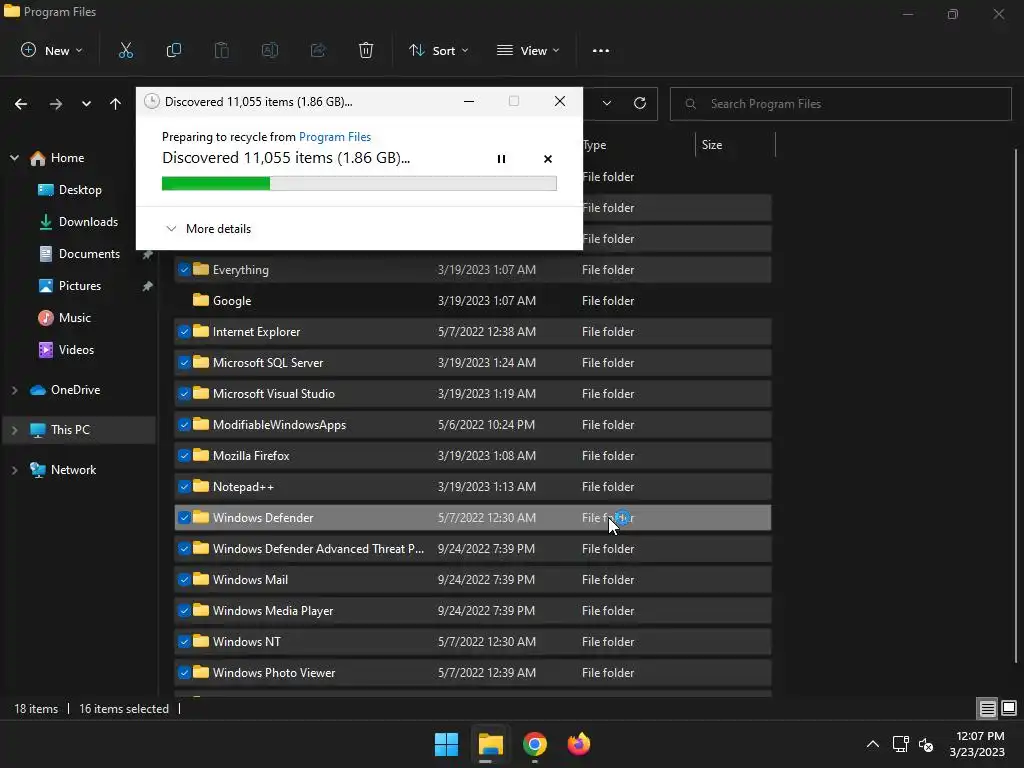Screen dimensions: 1024x768
Task: Uncheck the Microsoft Visual Studio checkbox
Action: pyautogui.click(x=184, y=394)
